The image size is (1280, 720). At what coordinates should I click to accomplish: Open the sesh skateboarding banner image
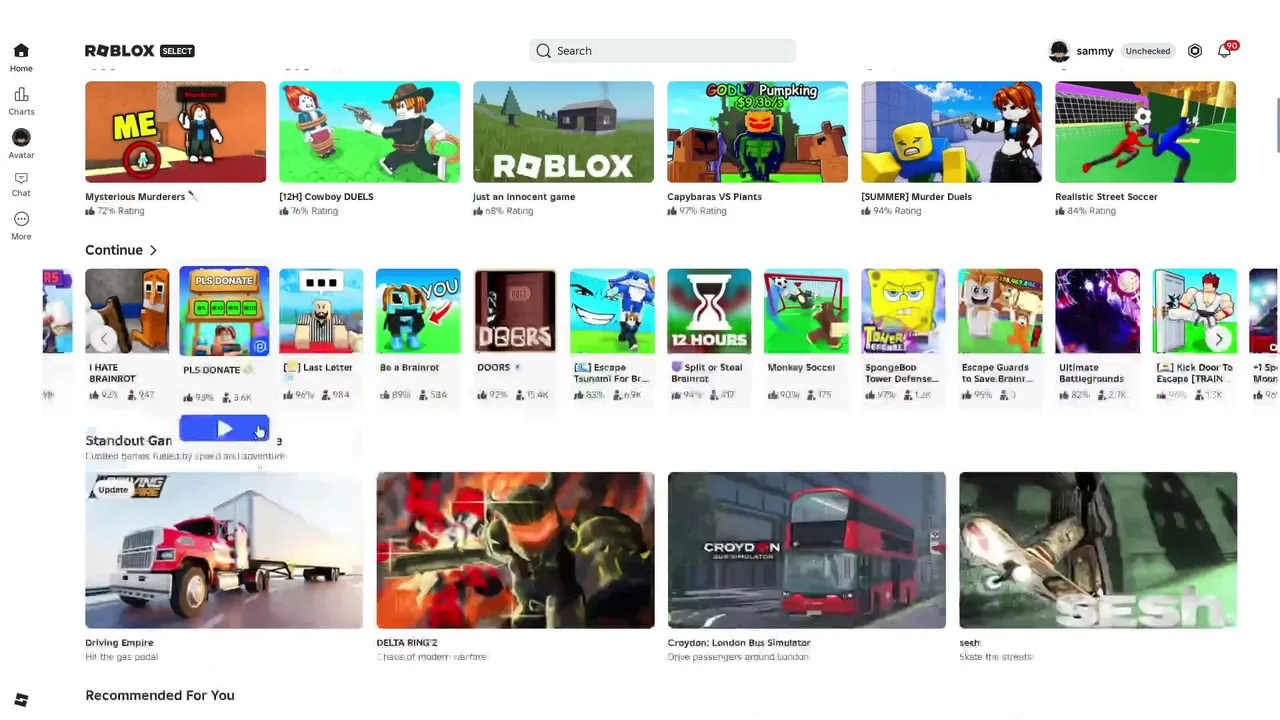1098,550
